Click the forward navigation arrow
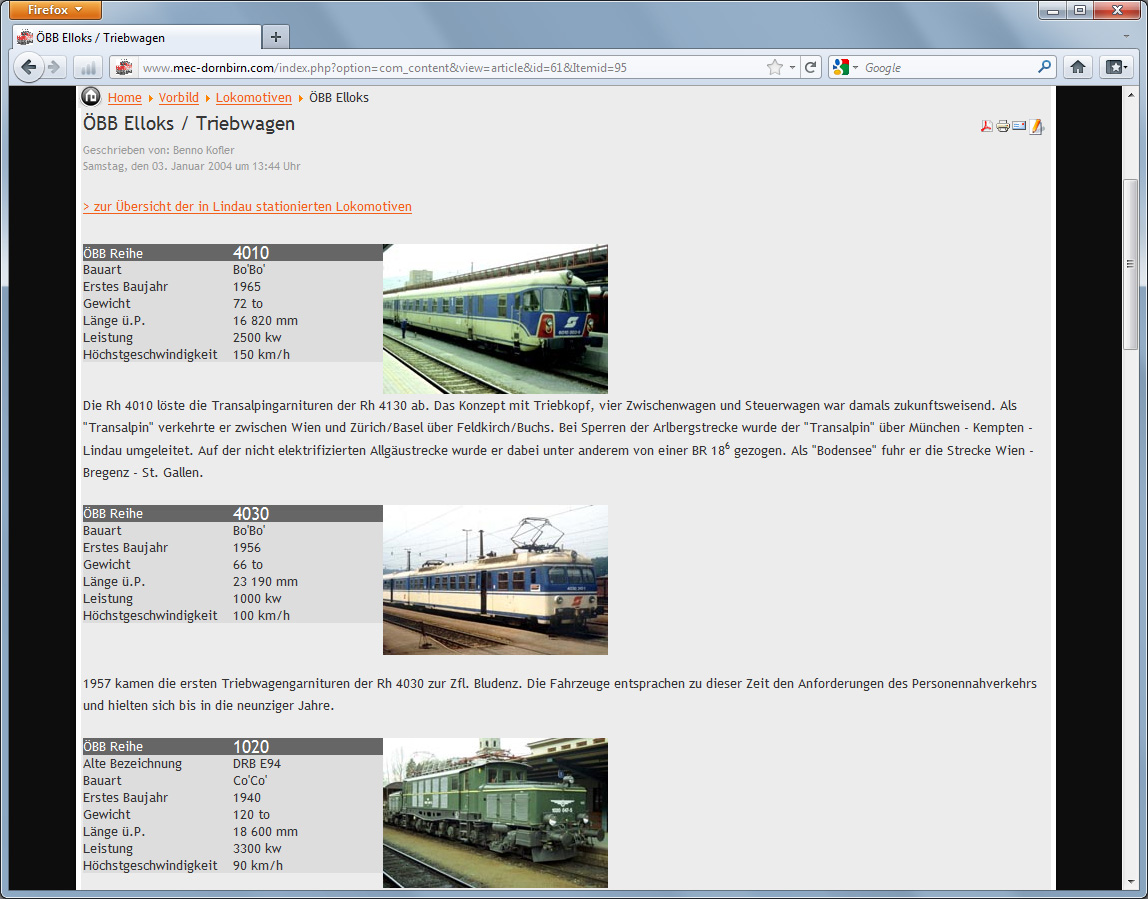 click(x=53, y=67)
